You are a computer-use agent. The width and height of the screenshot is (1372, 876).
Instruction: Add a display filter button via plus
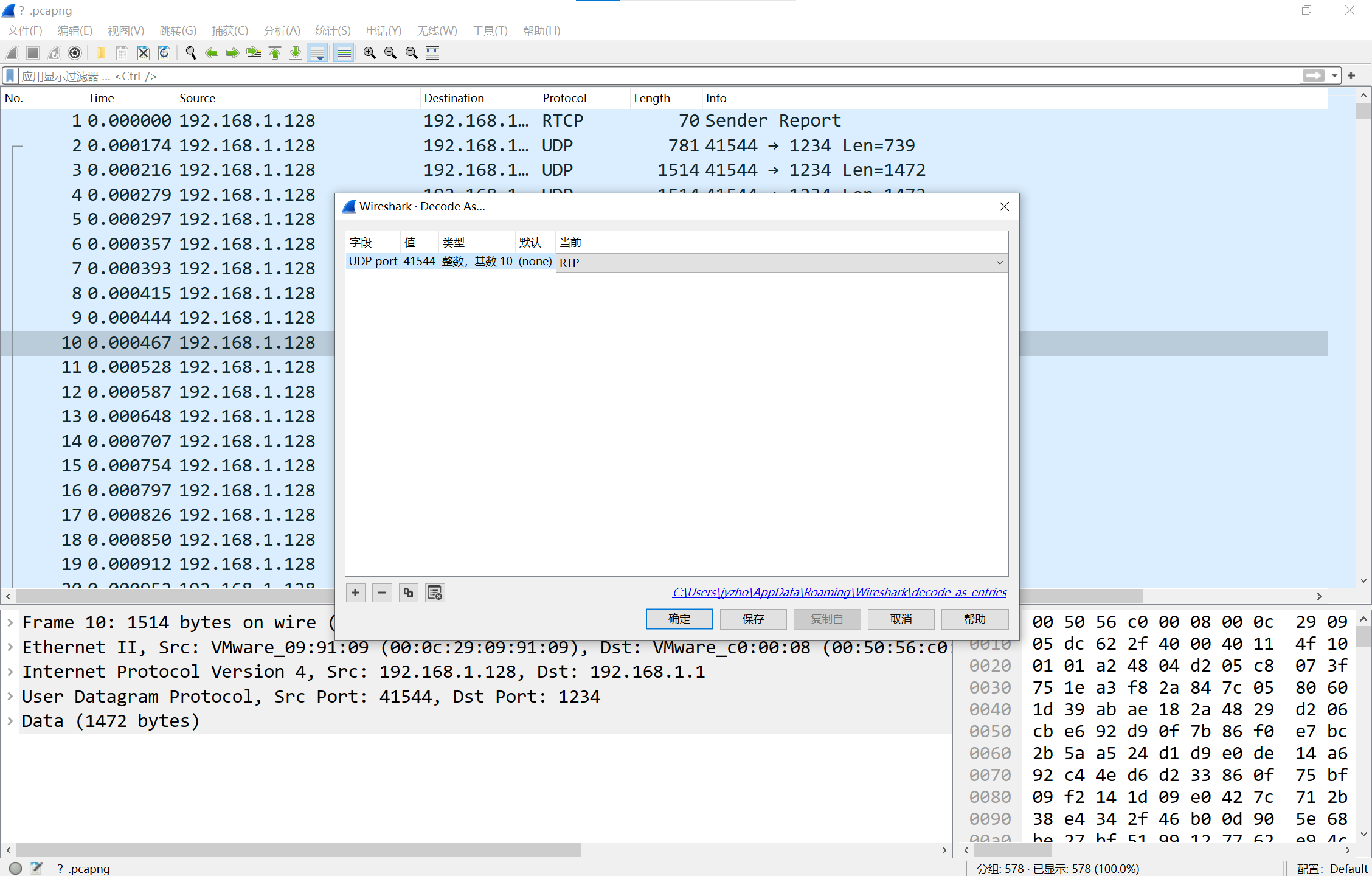(1351, 76)
